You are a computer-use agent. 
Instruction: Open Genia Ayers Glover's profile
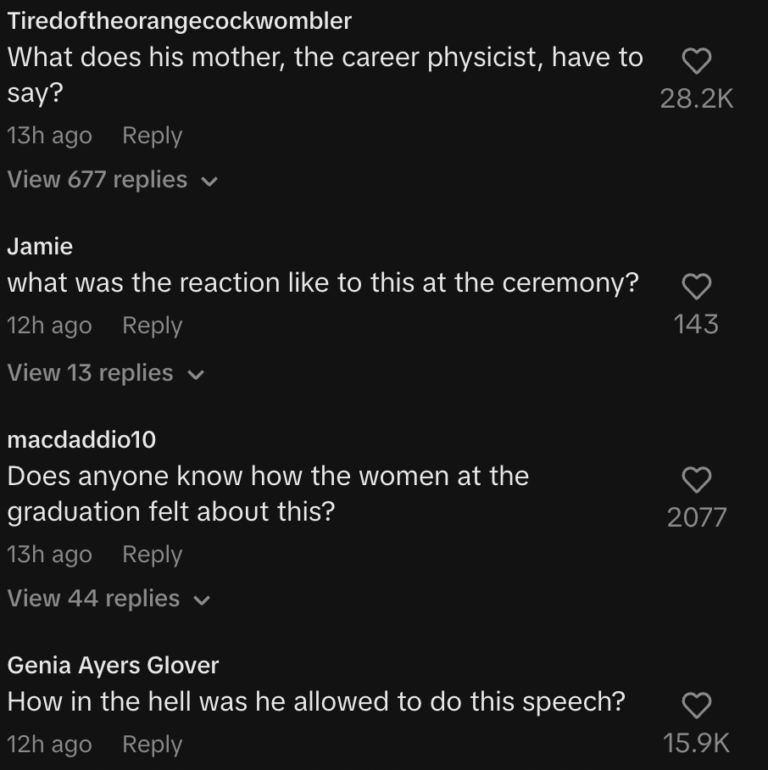click(x=113, y=665)
